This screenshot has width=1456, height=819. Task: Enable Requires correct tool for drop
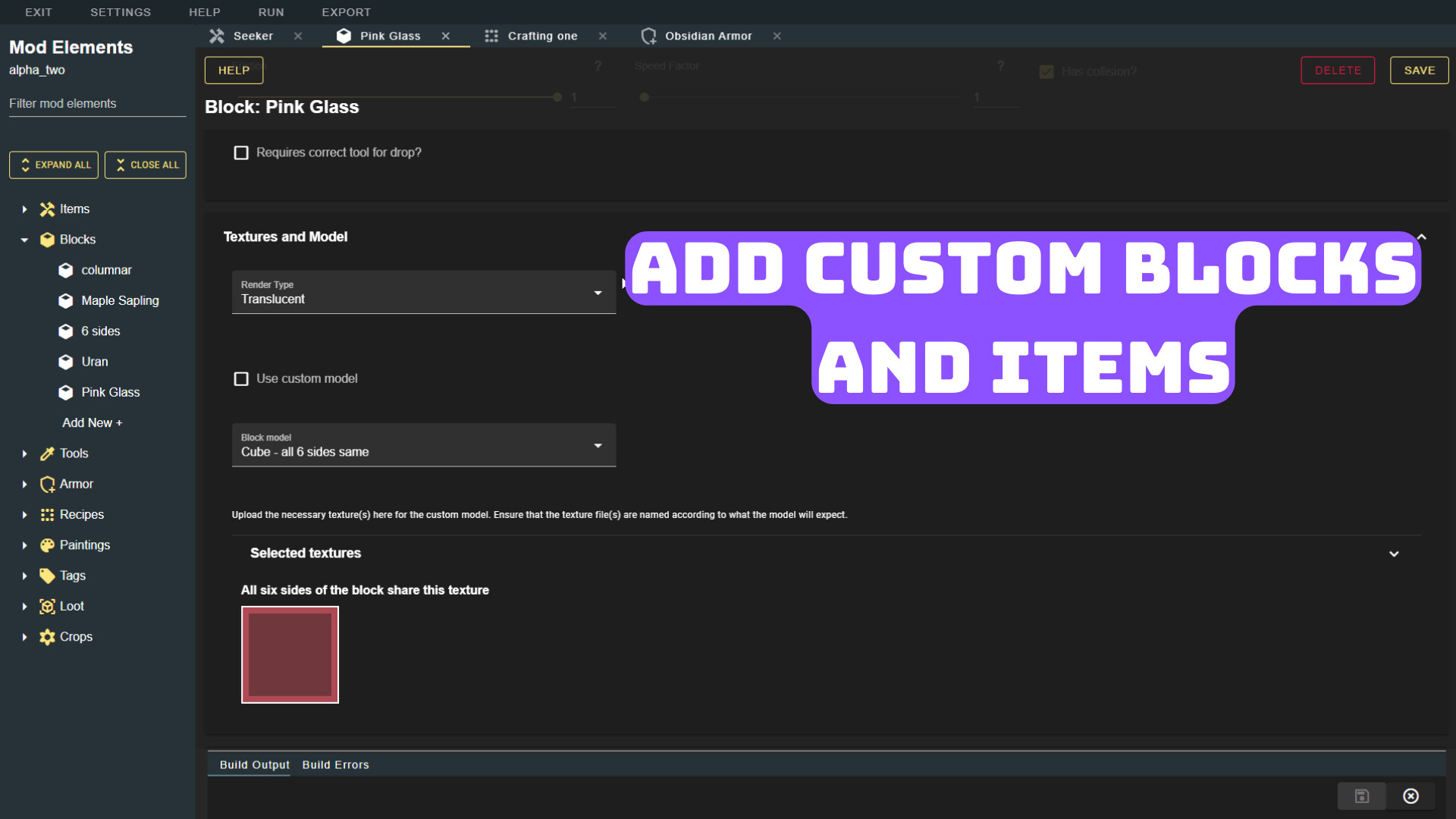[241, 152]
